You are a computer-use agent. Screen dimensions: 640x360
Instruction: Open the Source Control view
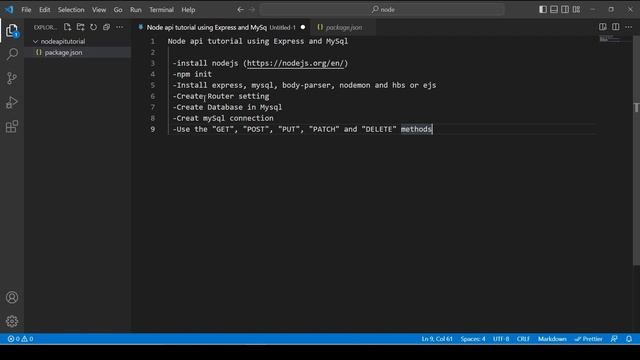point(12,78)
